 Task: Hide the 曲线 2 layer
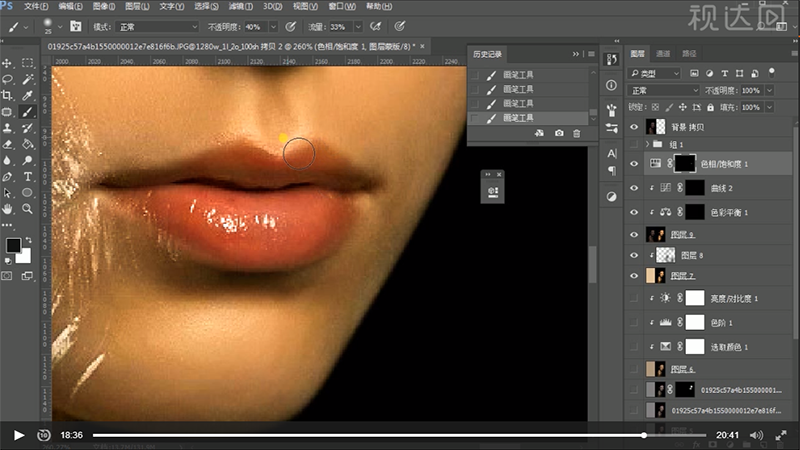(x=634, y=188)
